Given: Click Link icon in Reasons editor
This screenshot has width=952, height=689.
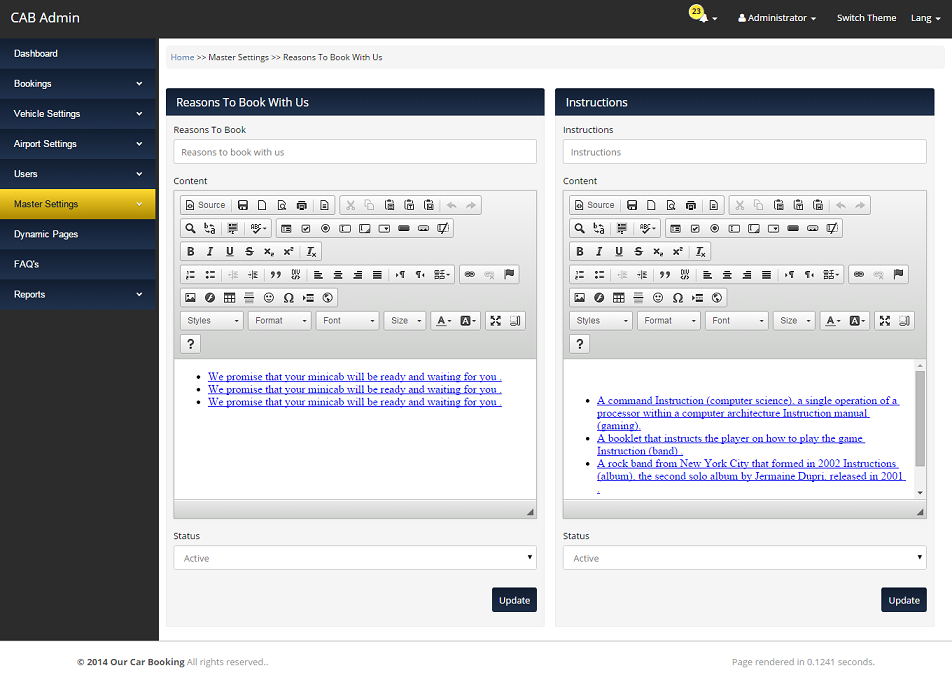Looking at the screenshot, I should (x=469, y=274).
